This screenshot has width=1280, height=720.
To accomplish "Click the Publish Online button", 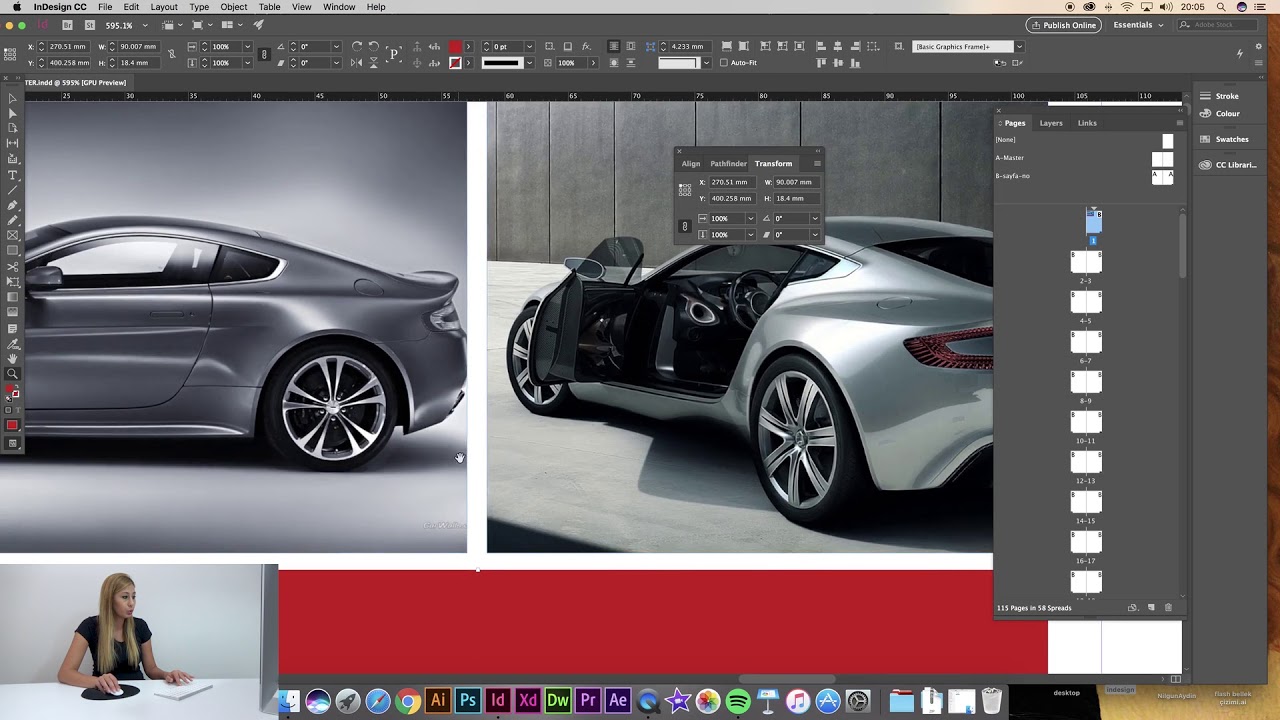I will [x=1063, y=25].
